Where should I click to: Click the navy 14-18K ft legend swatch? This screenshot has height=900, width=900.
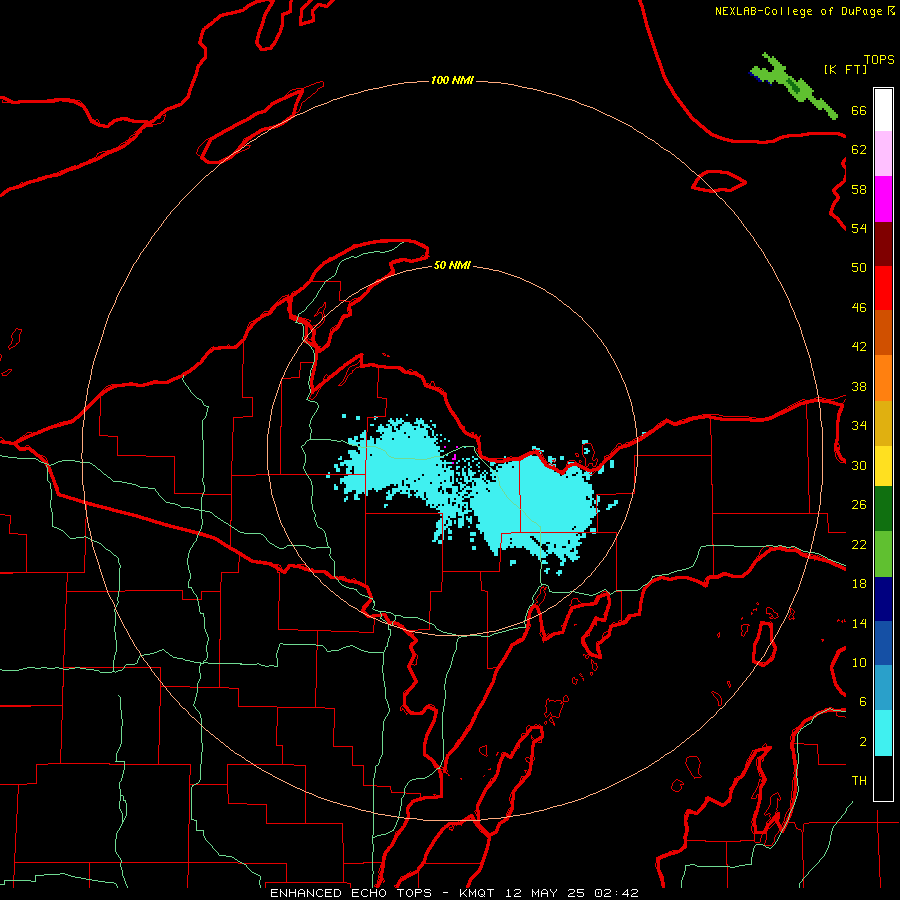883,599
